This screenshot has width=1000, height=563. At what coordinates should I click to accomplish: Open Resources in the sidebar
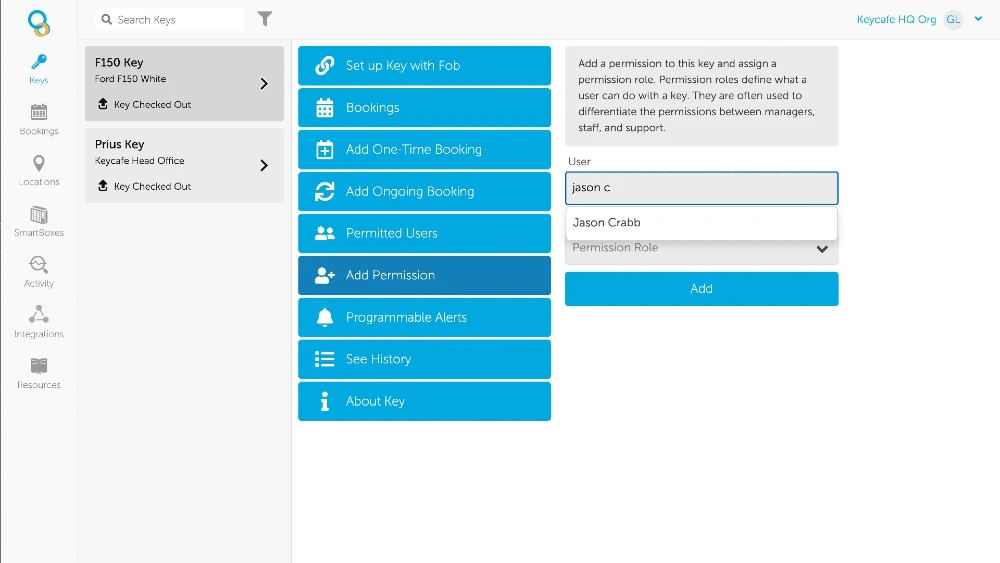click(x=39, y=374)
